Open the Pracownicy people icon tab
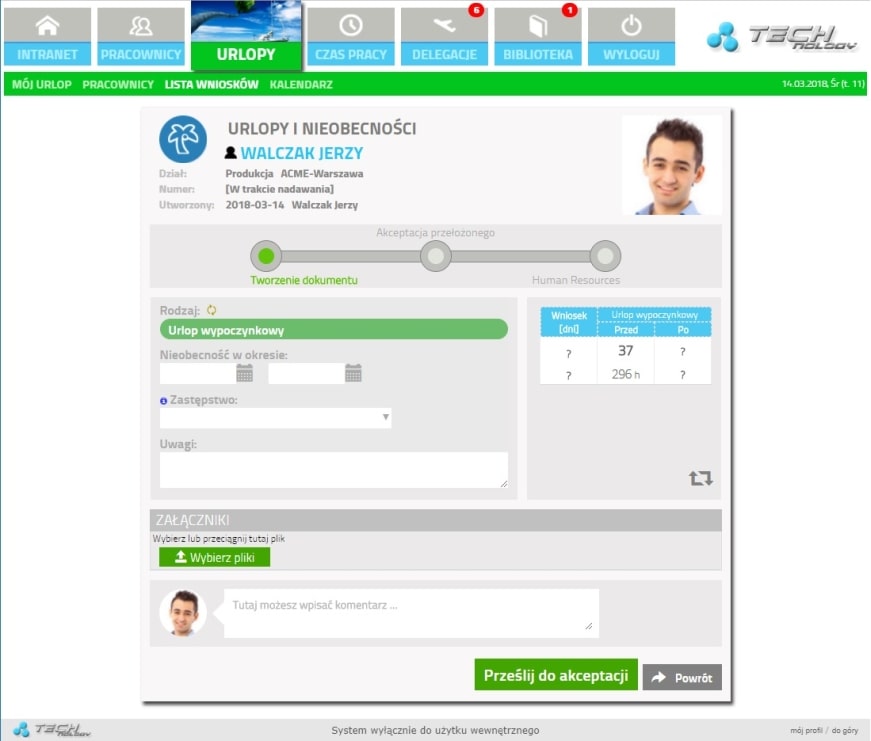The image size is (871, 741). tap(141, 27)
